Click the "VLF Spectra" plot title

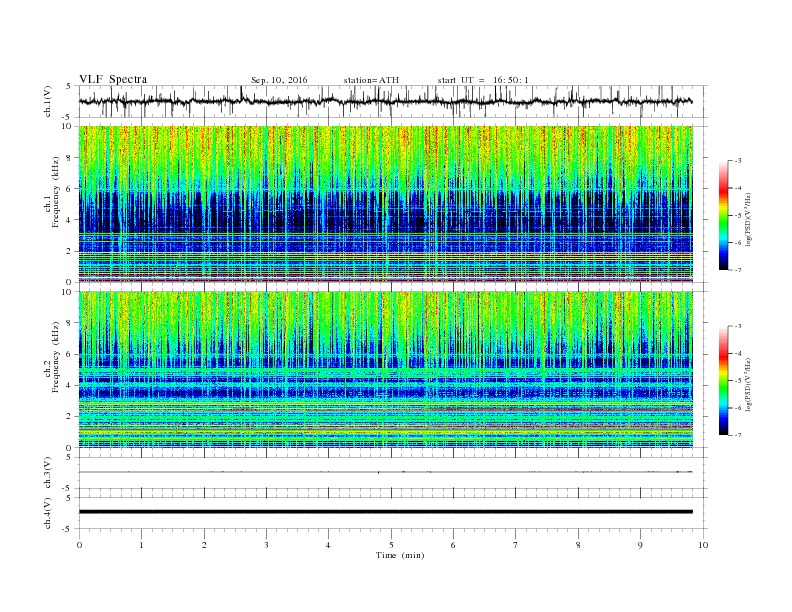(x=113, y=79)
